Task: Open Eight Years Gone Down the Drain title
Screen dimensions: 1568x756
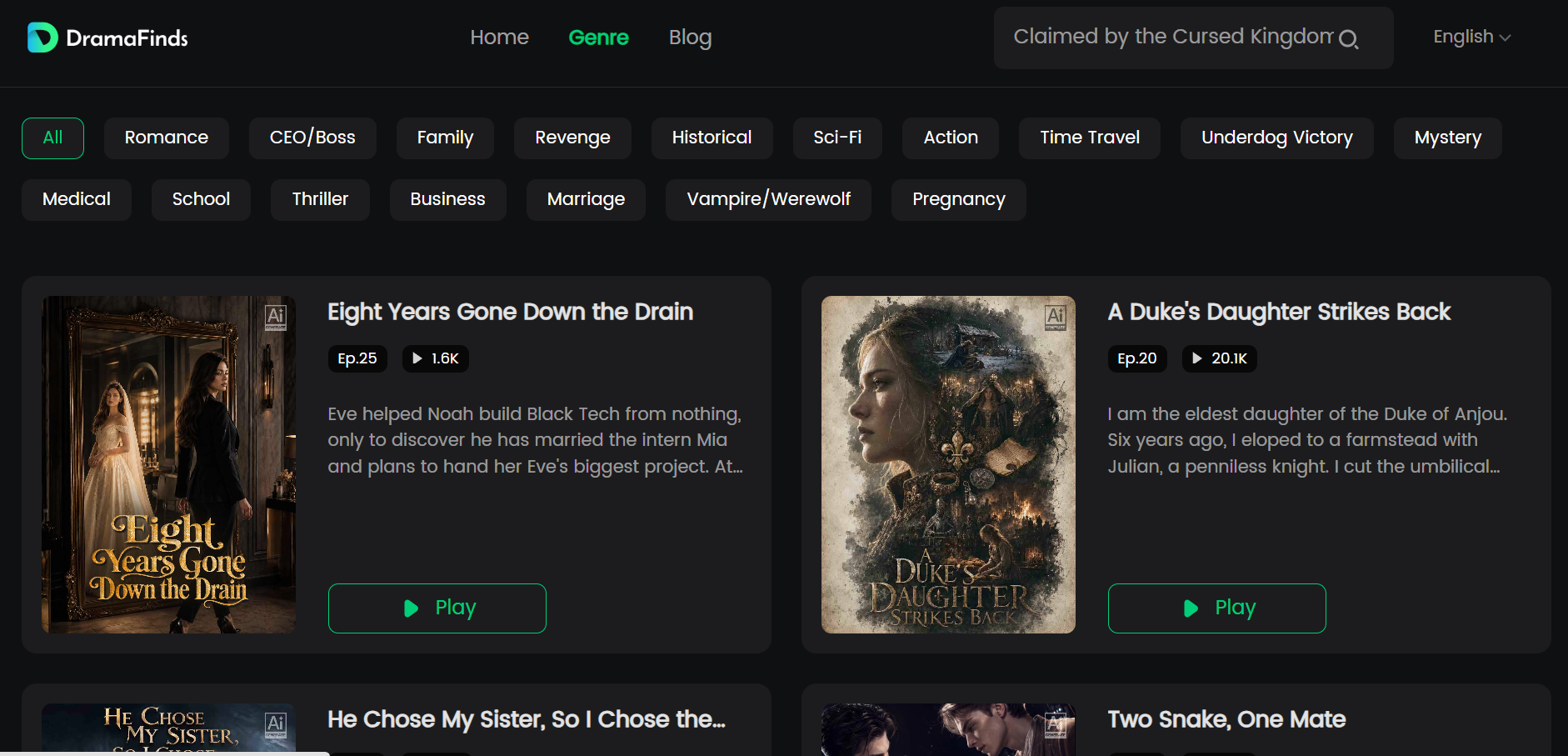Action: click(510, 312)
